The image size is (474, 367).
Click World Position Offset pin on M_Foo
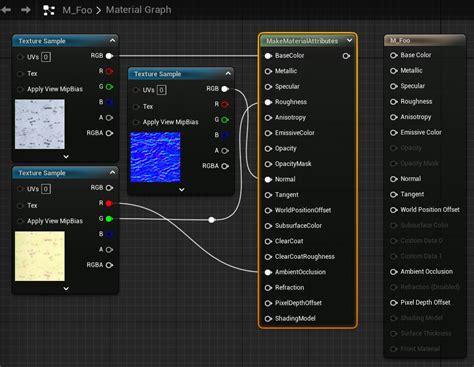pyautogui.click(x=394, y=210)
